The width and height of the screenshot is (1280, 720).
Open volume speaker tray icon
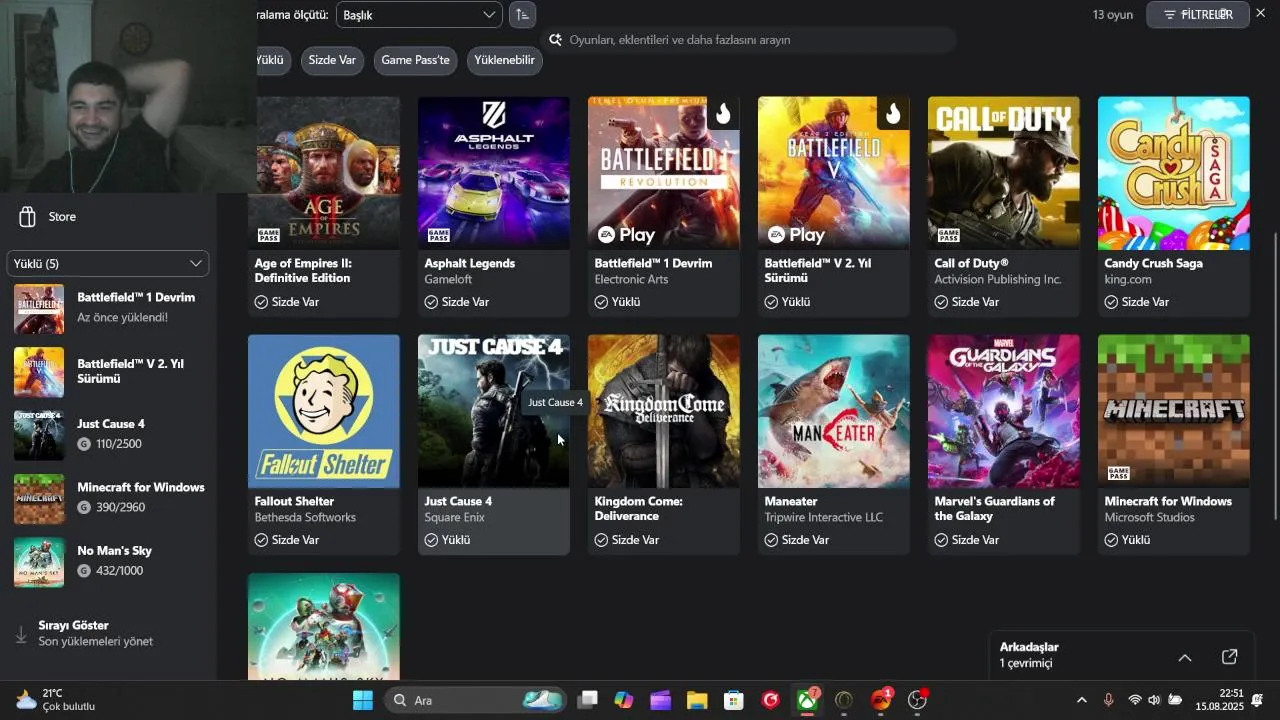pyautogui.click(x=1154, y=700)
